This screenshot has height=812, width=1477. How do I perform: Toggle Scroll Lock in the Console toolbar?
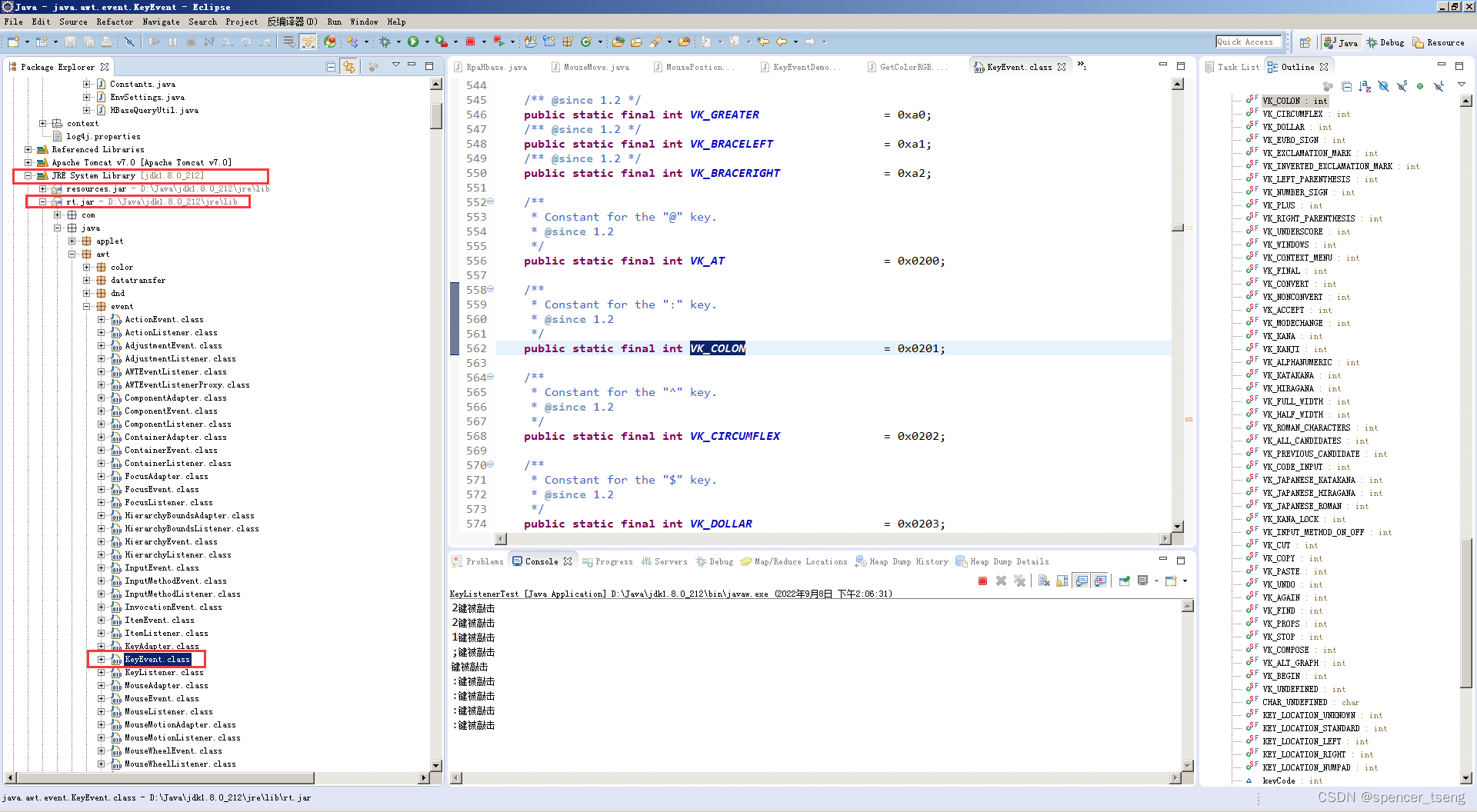[x=1062, y=581]
